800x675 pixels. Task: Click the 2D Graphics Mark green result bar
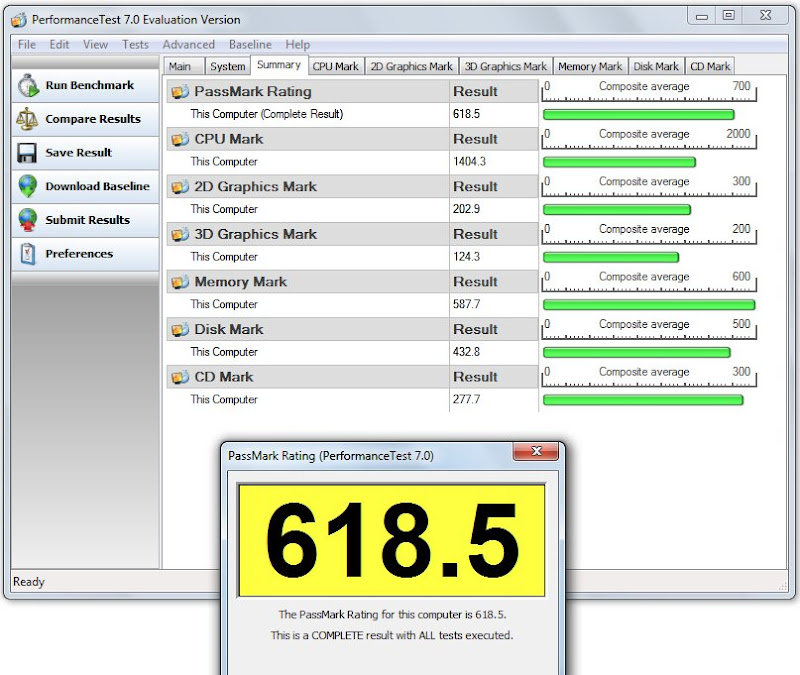point(617,210)
